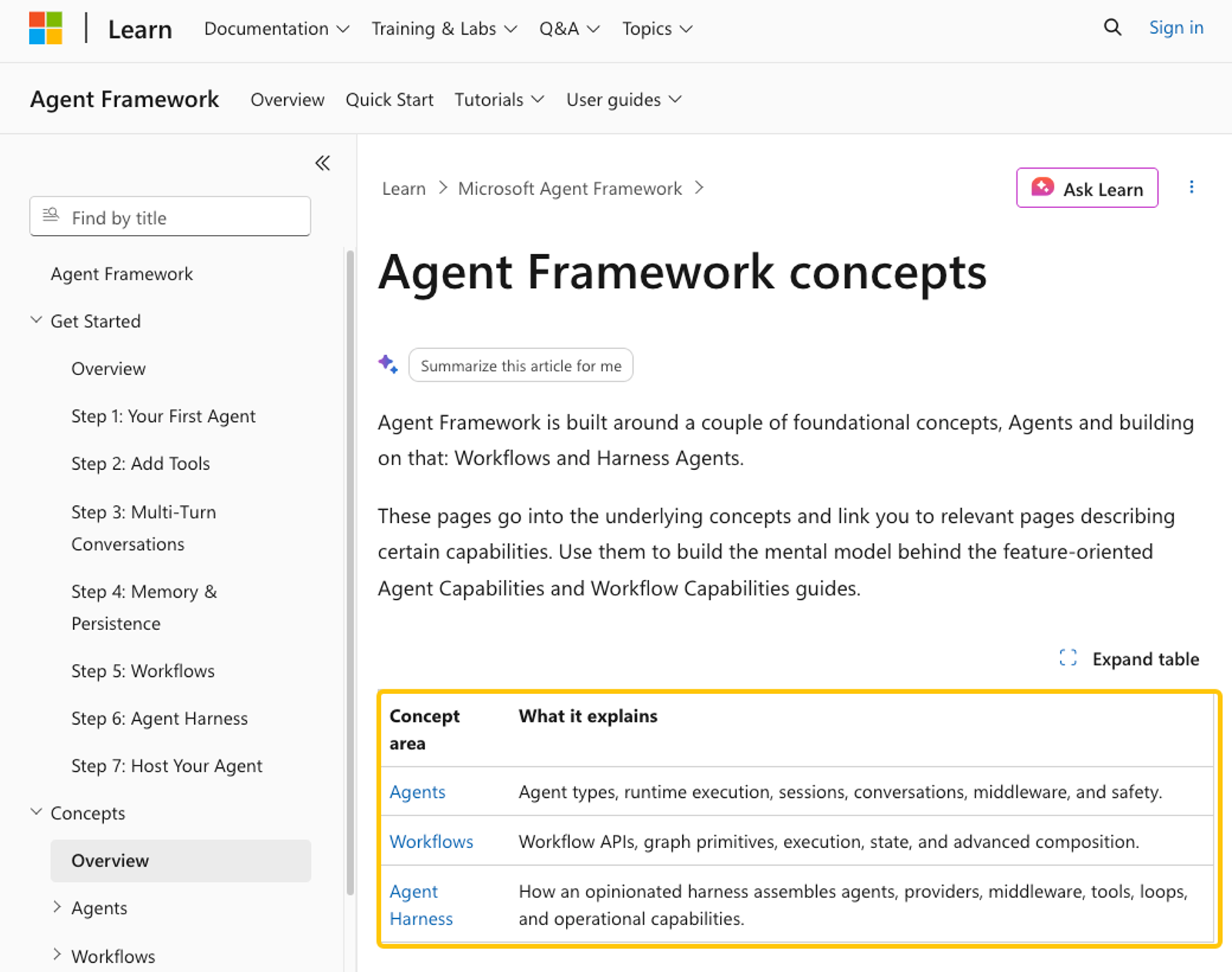Open Step 1: Your First Agent

[163, 416]
